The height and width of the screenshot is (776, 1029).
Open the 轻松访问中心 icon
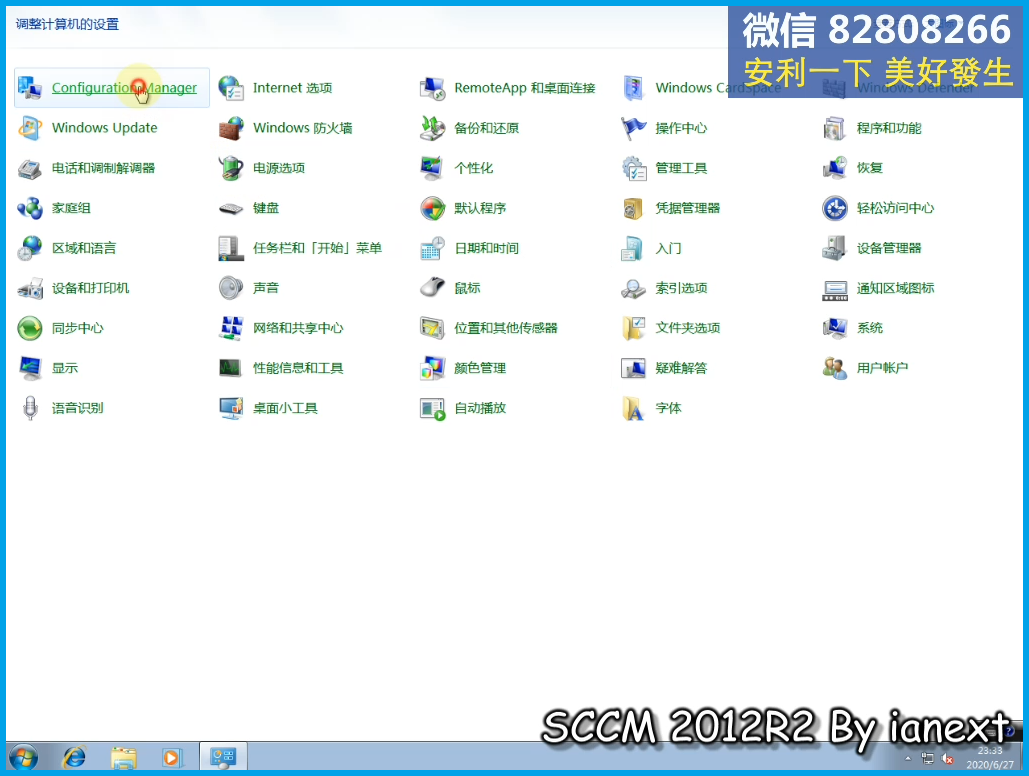coord(835,207)
